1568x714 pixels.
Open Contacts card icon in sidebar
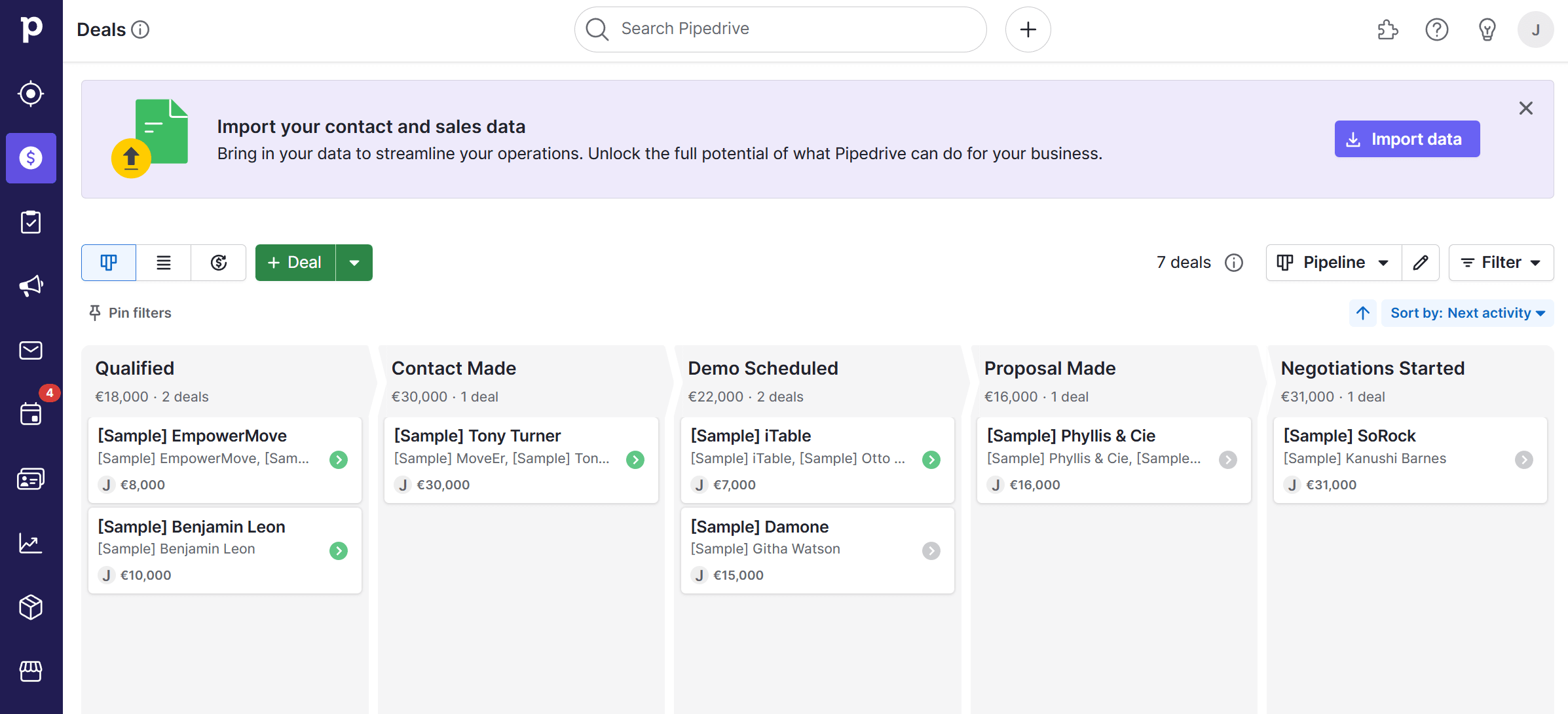(31, 479)
